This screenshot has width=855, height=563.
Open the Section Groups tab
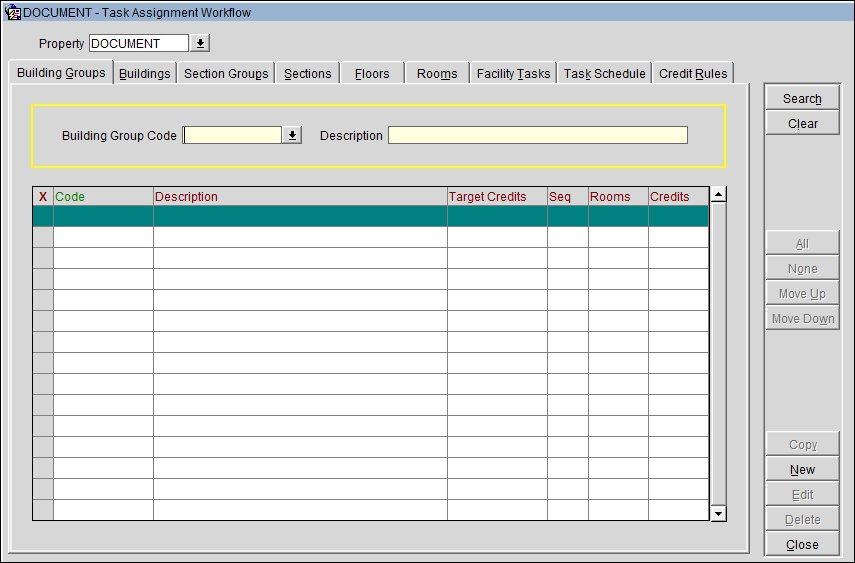click(x=226, y=74)
